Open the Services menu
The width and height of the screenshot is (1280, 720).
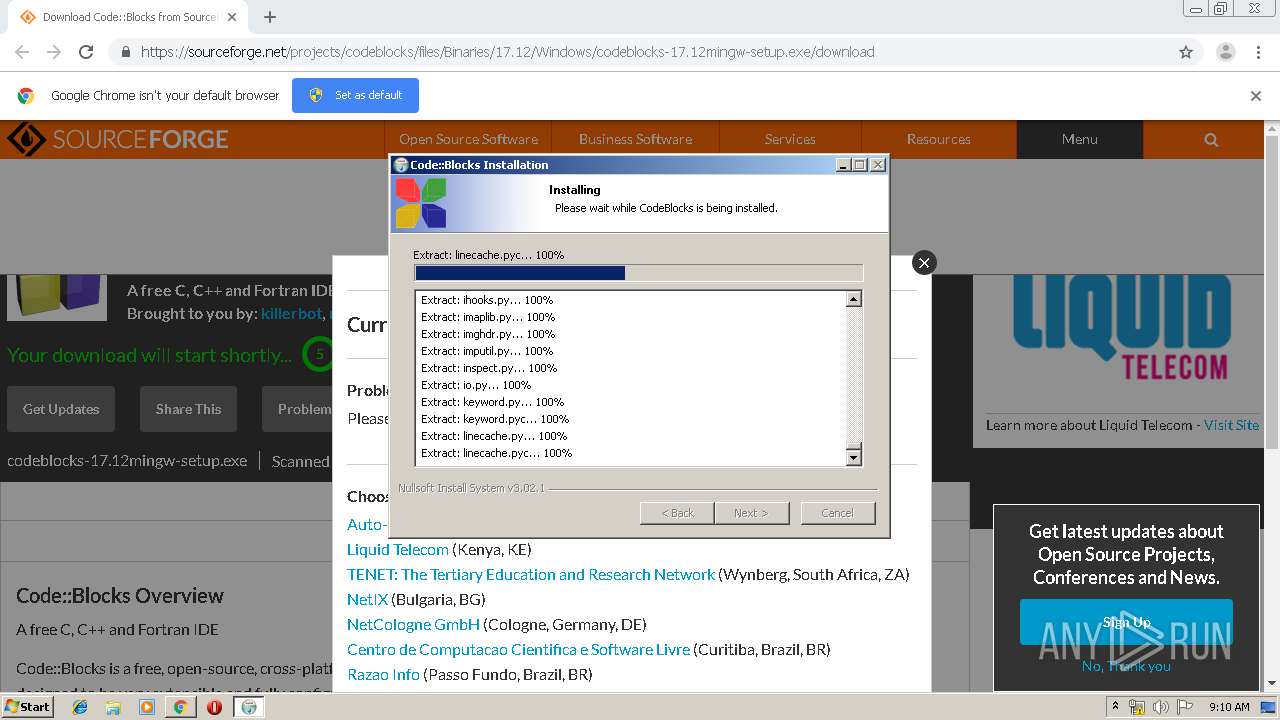click(790, 139)
